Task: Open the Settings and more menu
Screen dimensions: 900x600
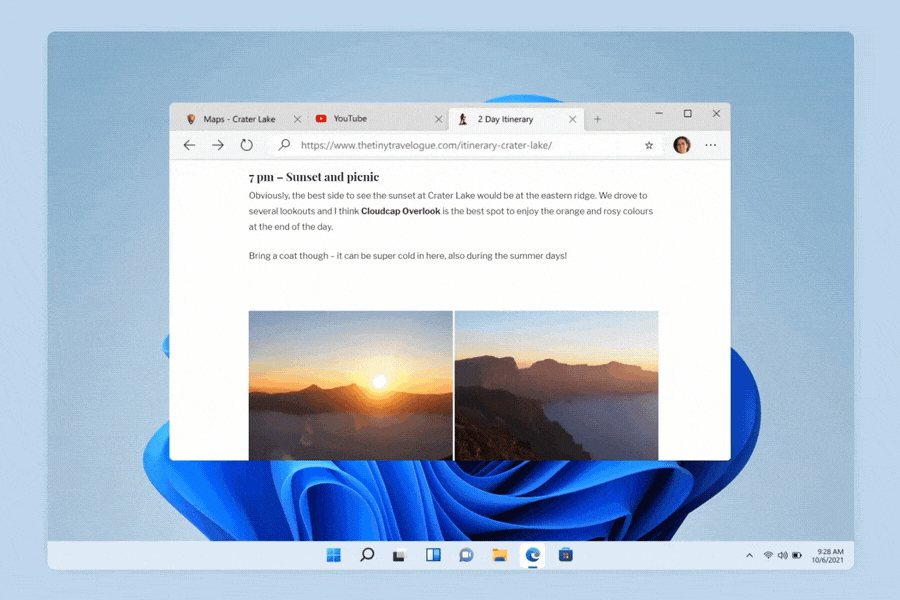Action: [x=710, y=145]
